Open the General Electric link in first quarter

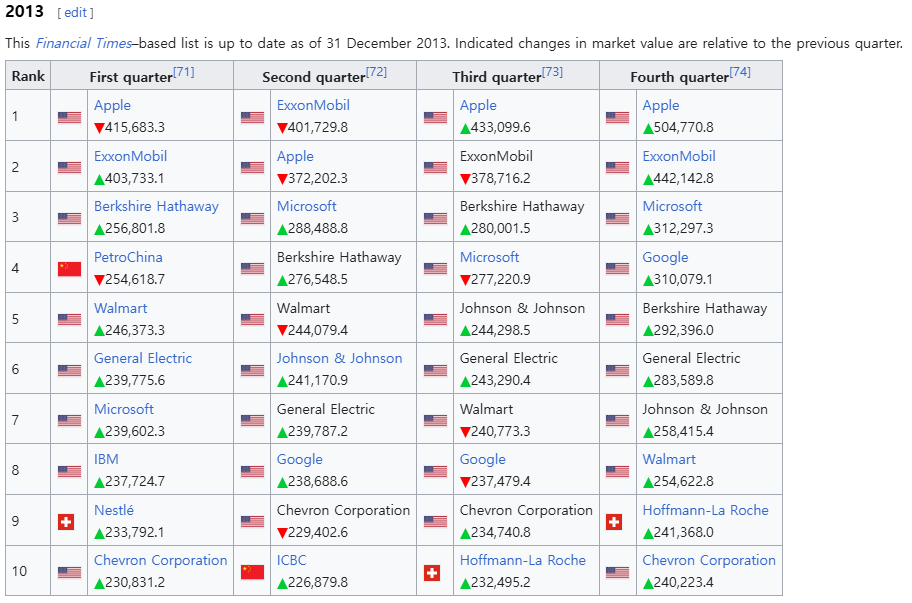[143, 358]
